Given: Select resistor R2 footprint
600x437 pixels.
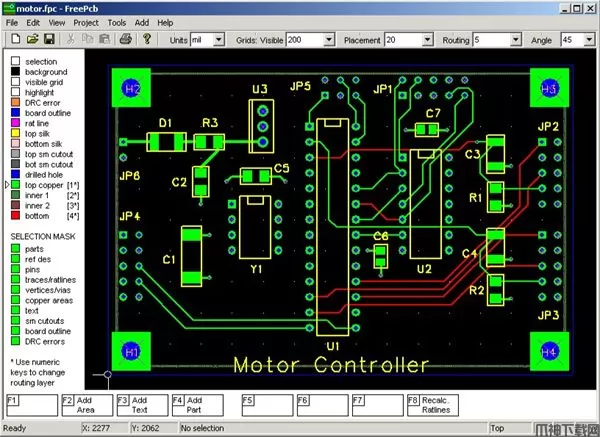Looking at the screenshot, I should pyautogui.click(x=496, y=290).
